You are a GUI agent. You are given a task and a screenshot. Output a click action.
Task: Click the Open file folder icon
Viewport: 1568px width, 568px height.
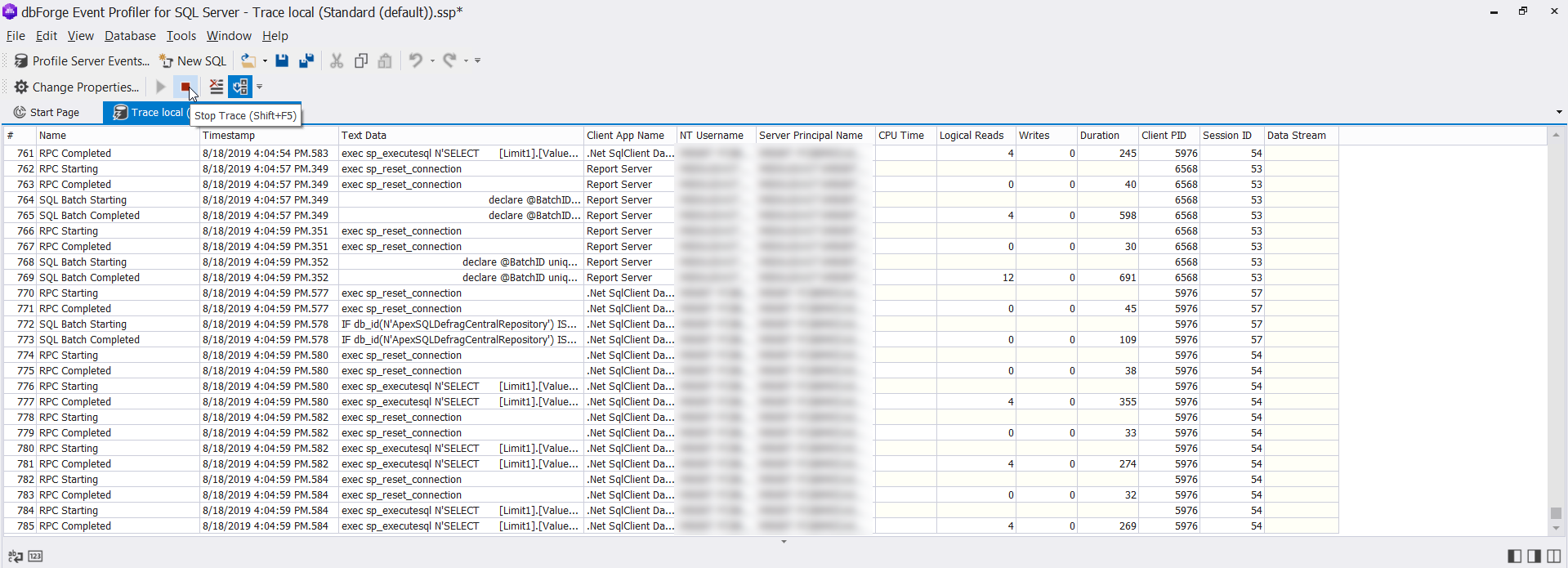(x=248, y=60)
